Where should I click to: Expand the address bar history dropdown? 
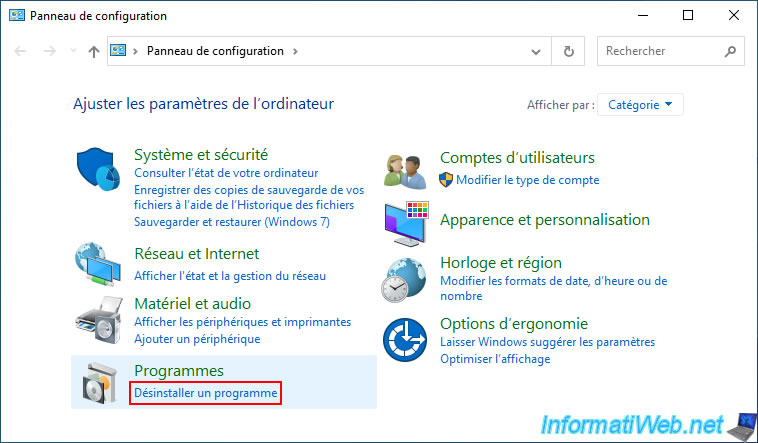tap(536, 51)
